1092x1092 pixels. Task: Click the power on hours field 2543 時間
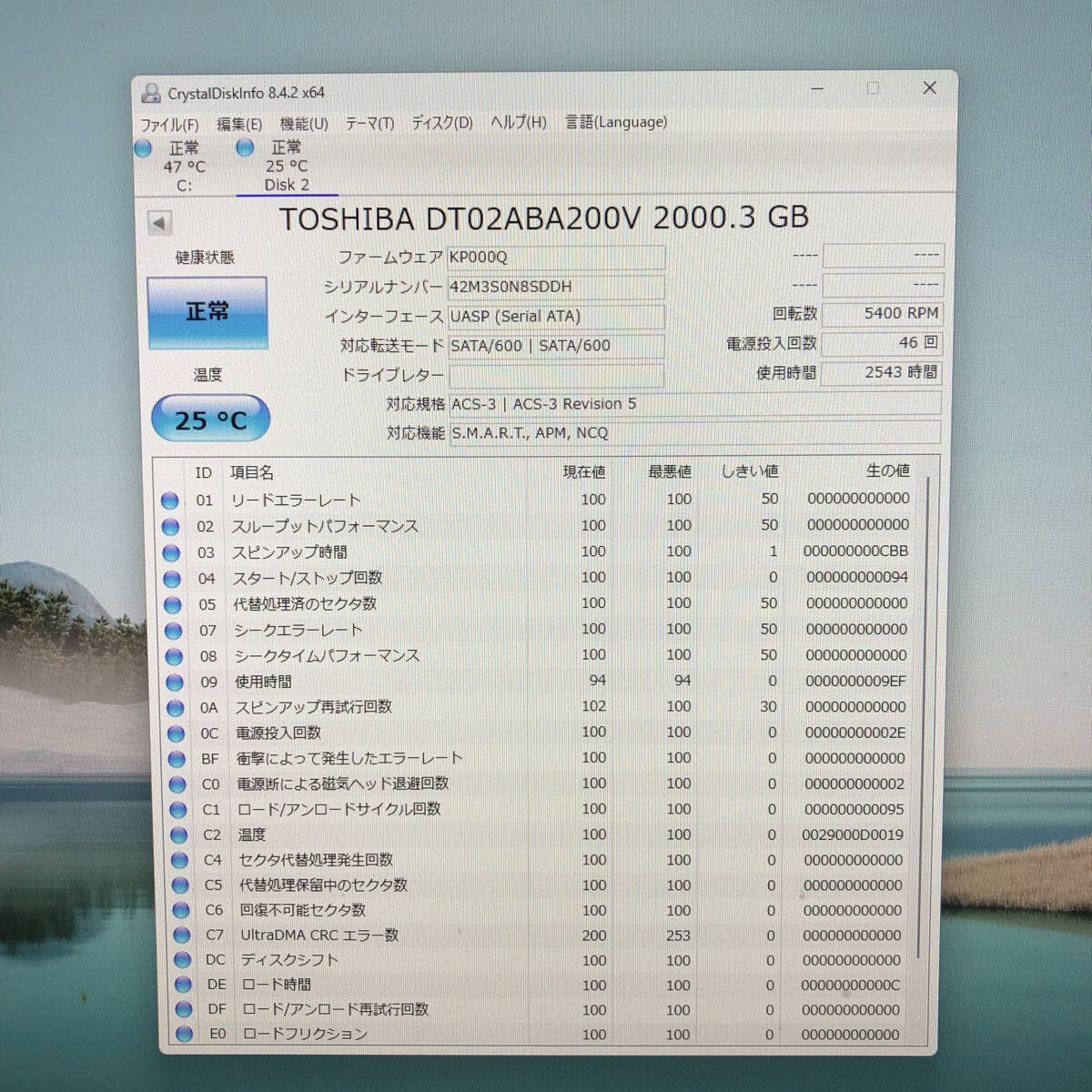click(881, 372)
